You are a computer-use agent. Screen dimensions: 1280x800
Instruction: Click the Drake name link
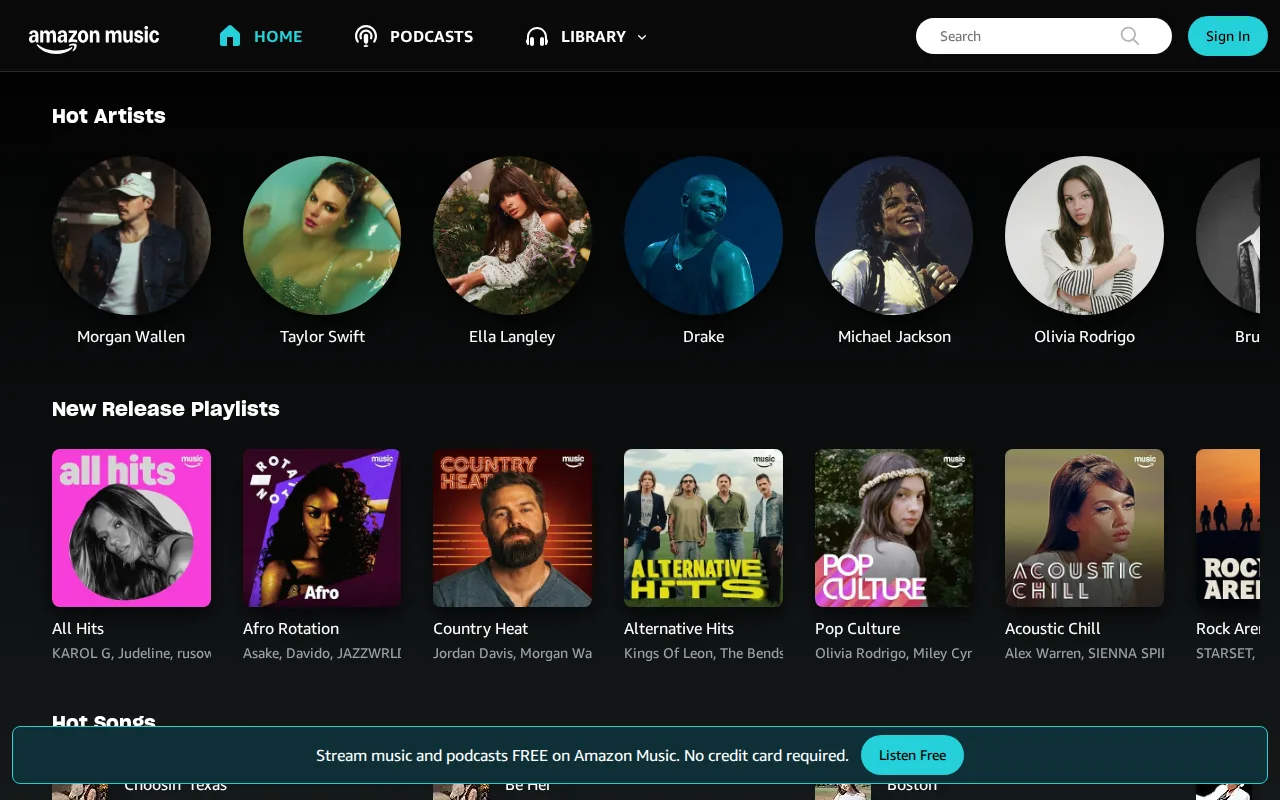point(703,336)
